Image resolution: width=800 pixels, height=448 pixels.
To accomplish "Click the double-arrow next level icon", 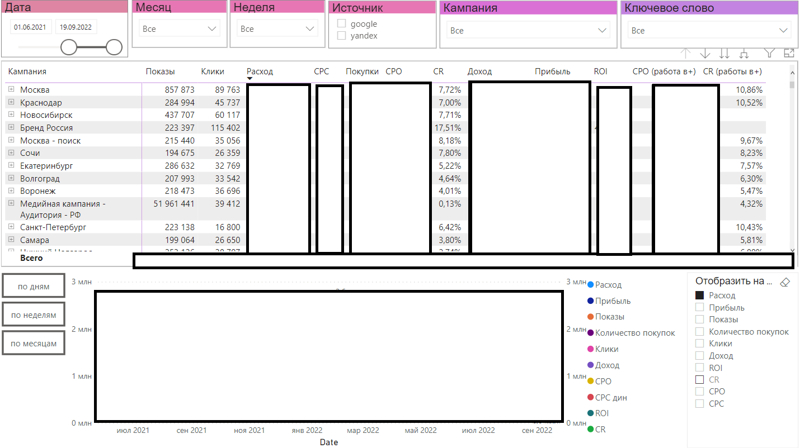I will pos(725,54).
